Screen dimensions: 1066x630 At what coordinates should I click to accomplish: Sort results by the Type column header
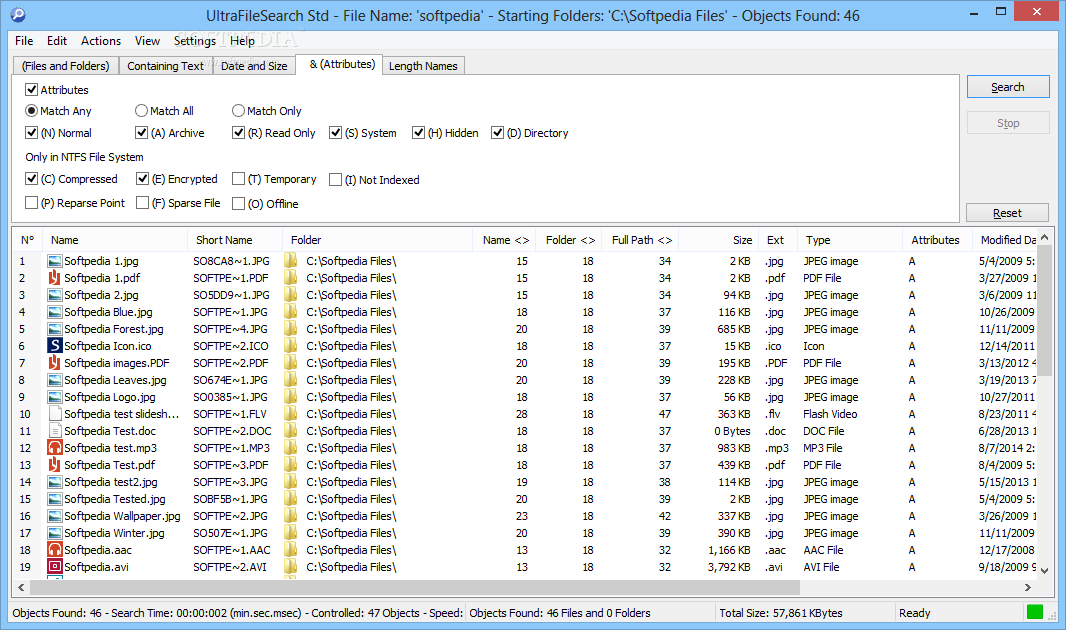(x=850, y=240)
